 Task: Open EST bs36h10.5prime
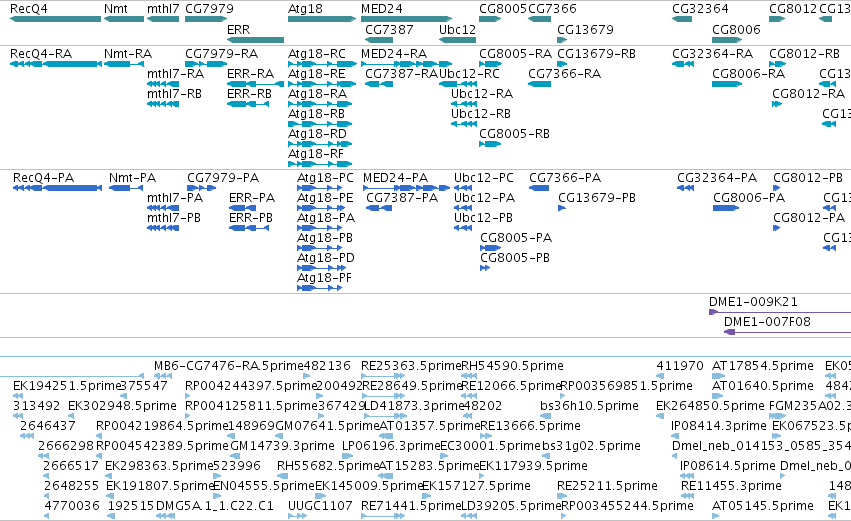tap(545, 416)
